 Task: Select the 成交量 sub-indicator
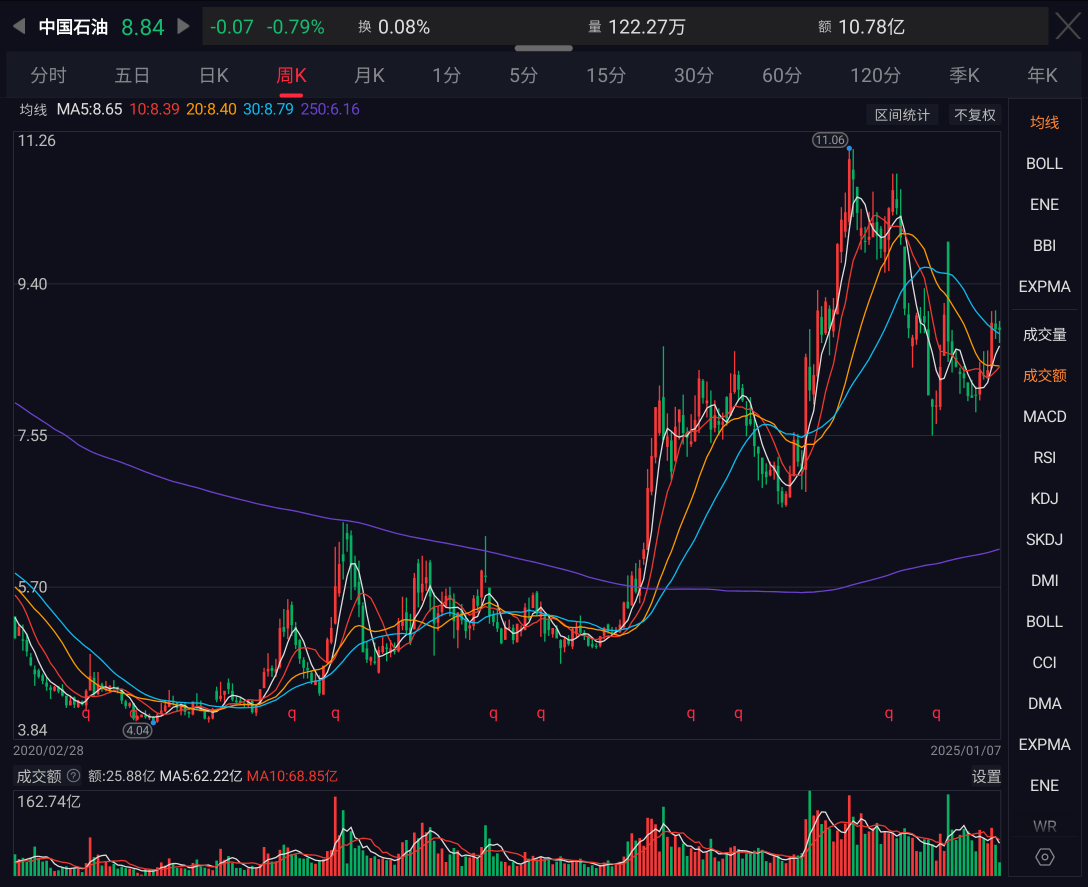[x=1044, y=335]
